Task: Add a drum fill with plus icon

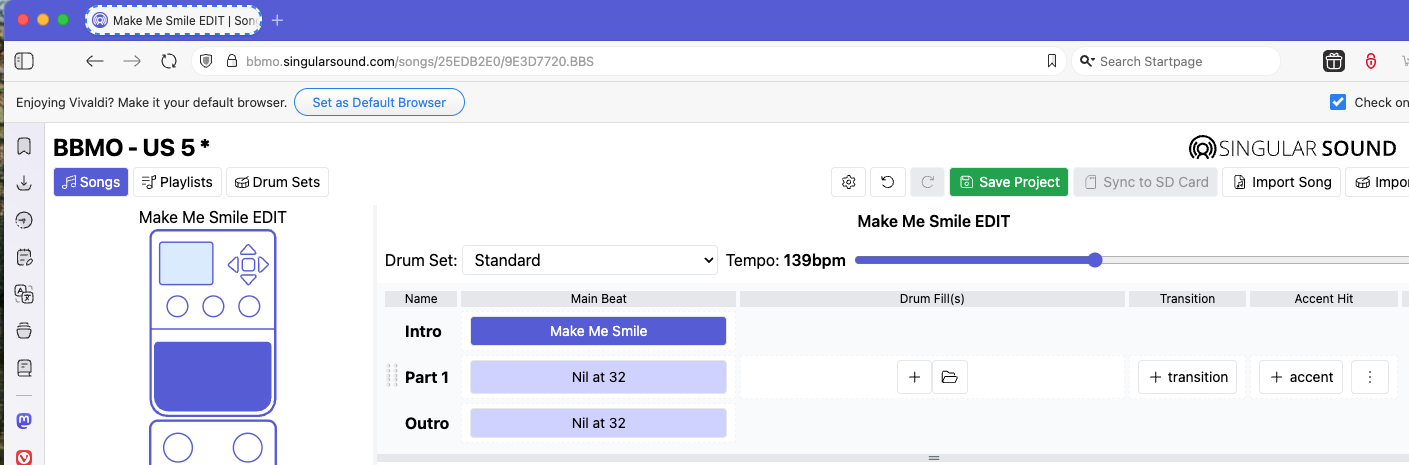Action: pyautogui.click(x=914, y=377)
